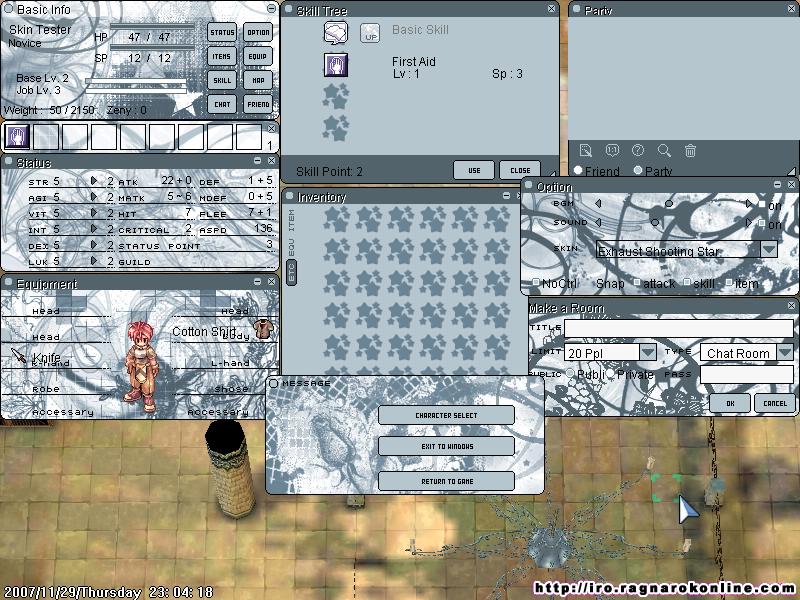Select First Aid skill in hotkey bar
Screen dimensions: 800x600
[x=17, y=137]
